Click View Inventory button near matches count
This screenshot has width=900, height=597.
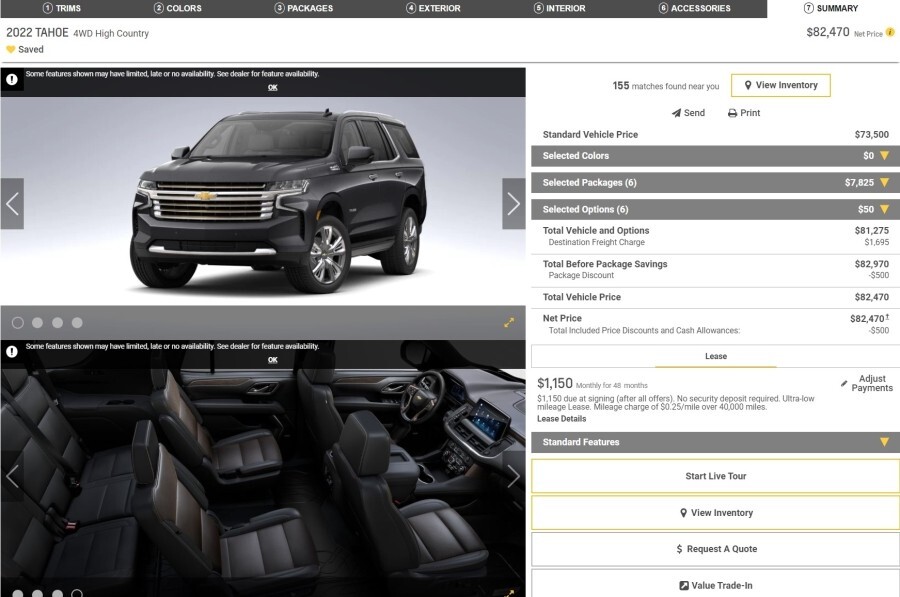click(x=781, y=85)
